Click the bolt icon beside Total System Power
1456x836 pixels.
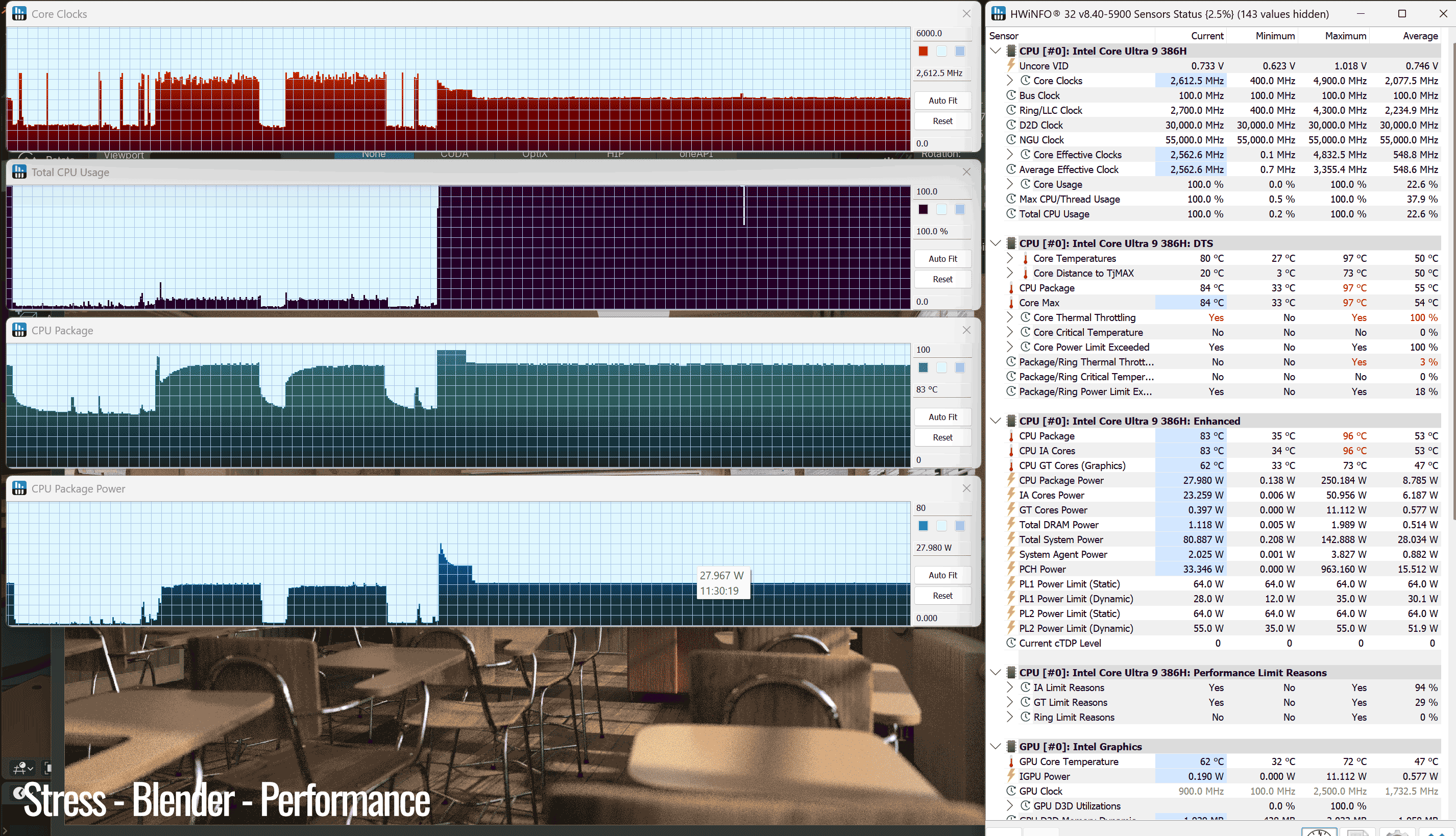[1011, 539]
